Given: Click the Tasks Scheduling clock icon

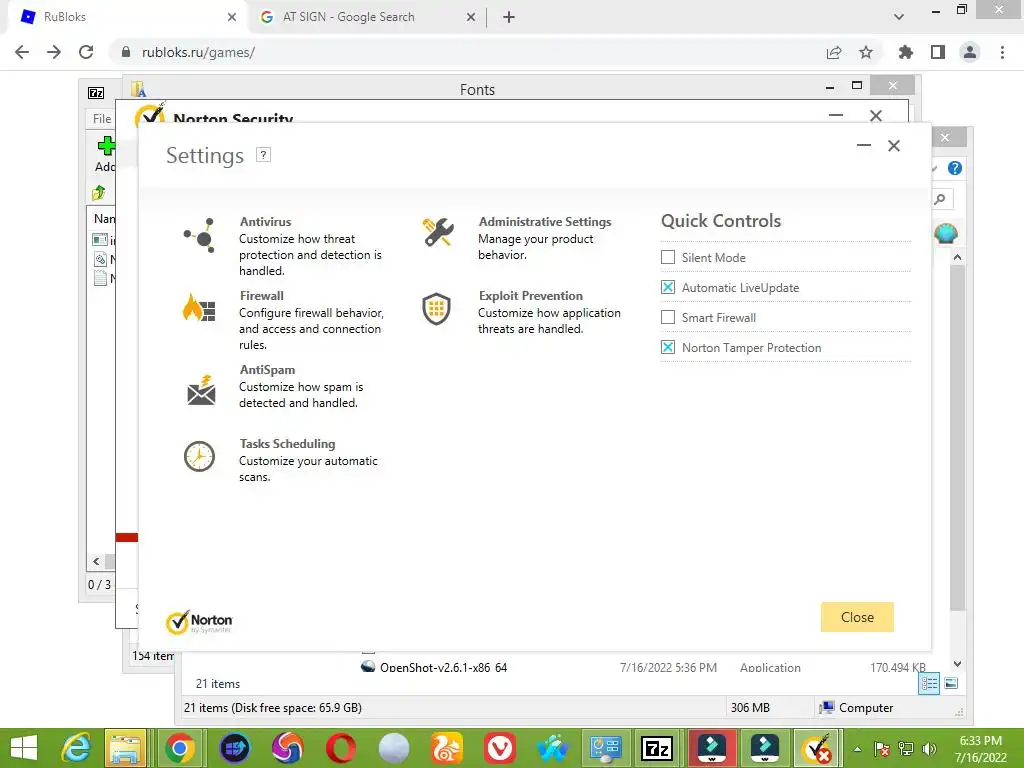Looking at the screenshot, I should pos(199,456).
